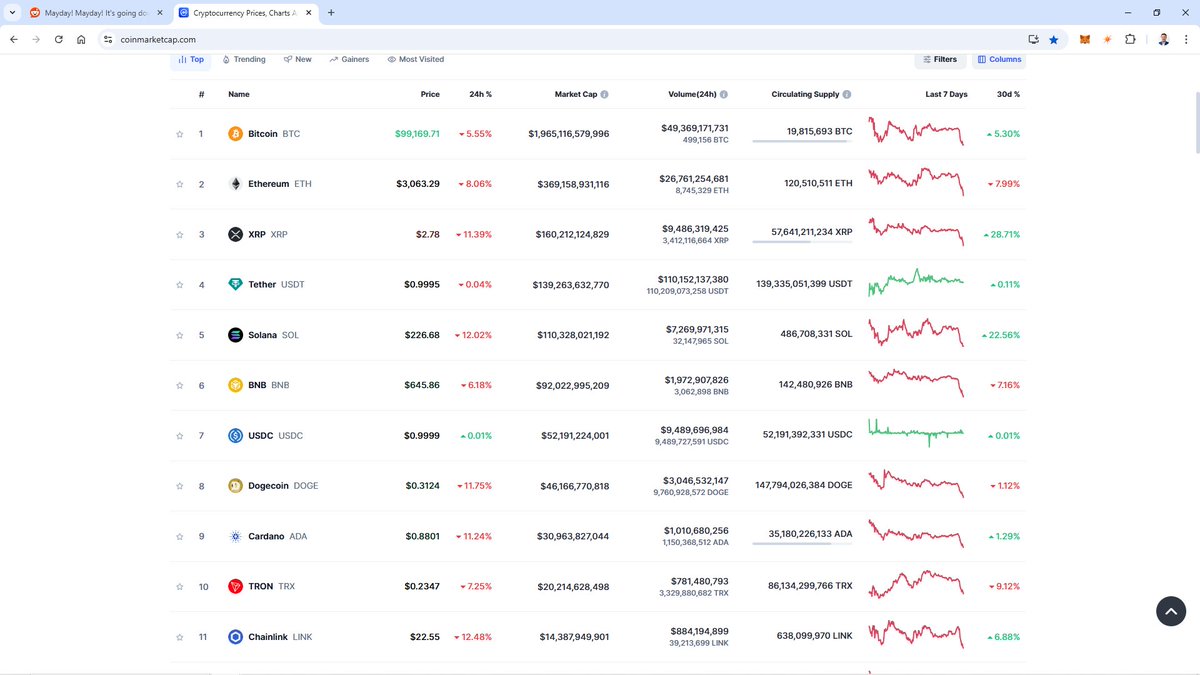This screenshot has height=675, width=1200.
Task: Click the Cardano coin logo
Action: [236, 536]
